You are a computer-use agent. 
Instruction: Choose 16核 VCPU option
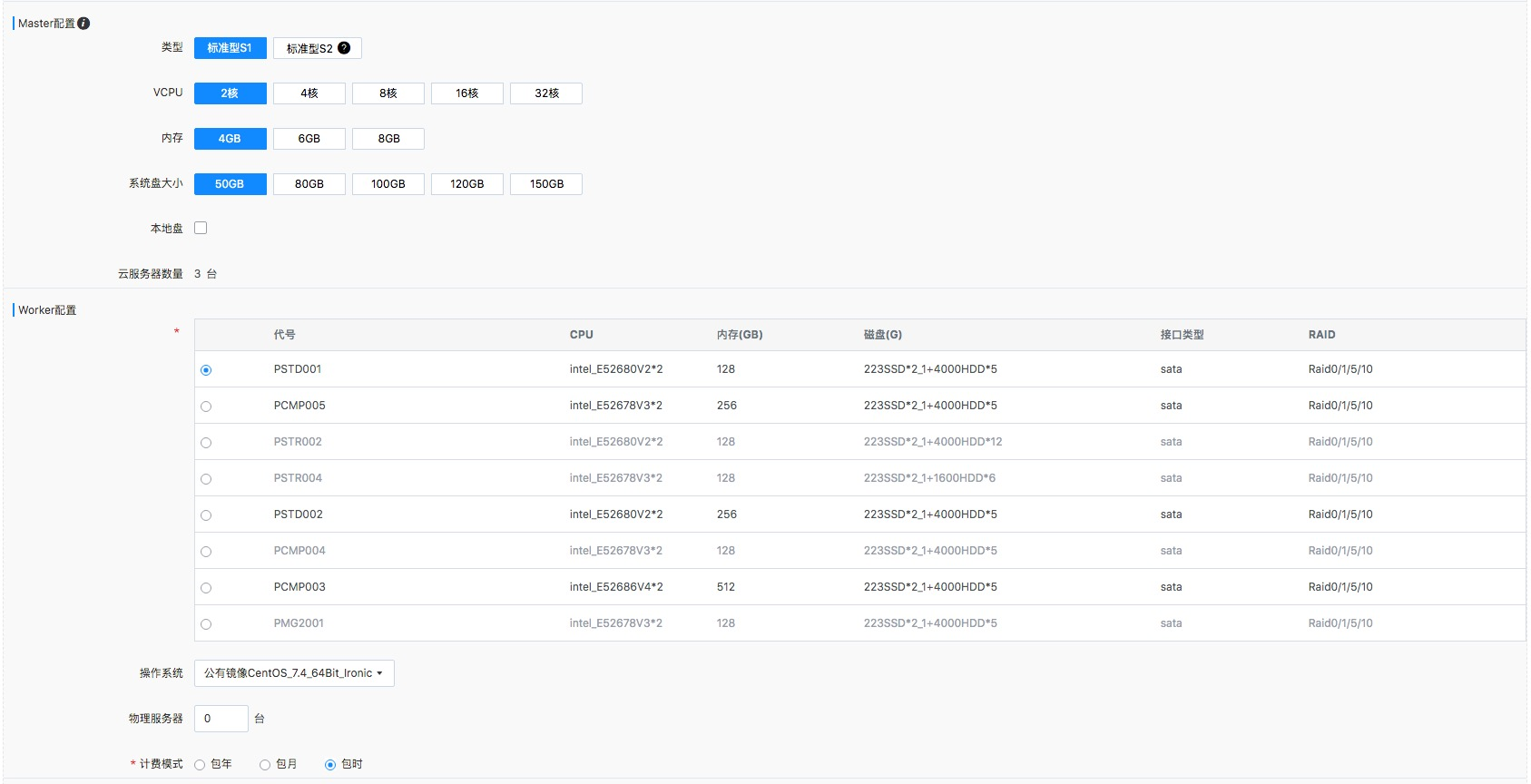pos(467,93)
